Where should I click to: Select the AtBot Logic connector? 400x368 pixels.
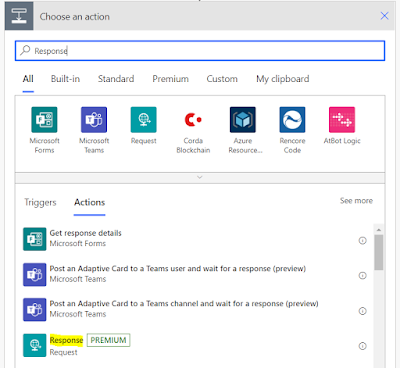[x=342, y=120]
